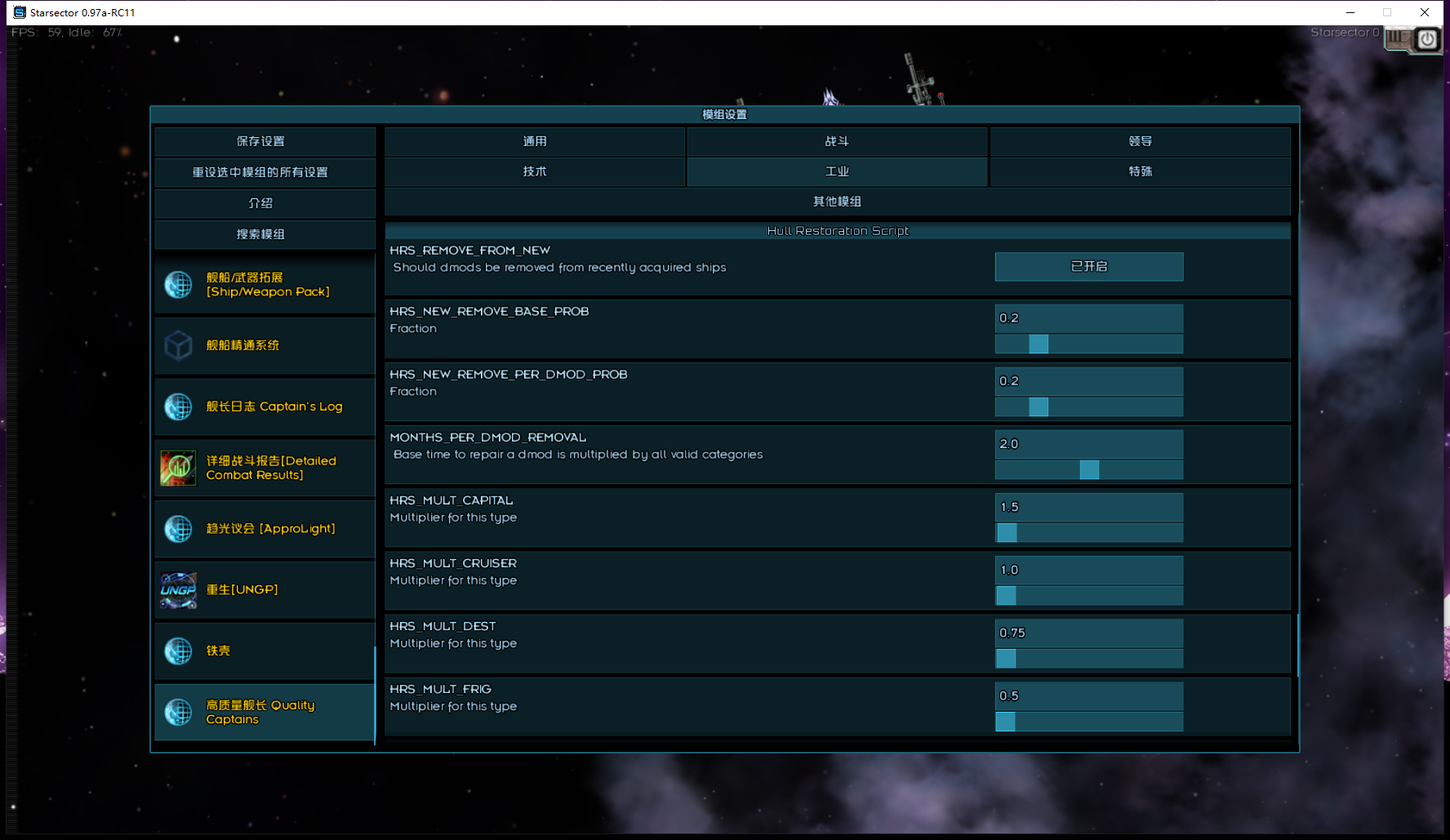Click the UNGP logo icon
This screenshot has width=1450, height=840.
tap(178, 590)
